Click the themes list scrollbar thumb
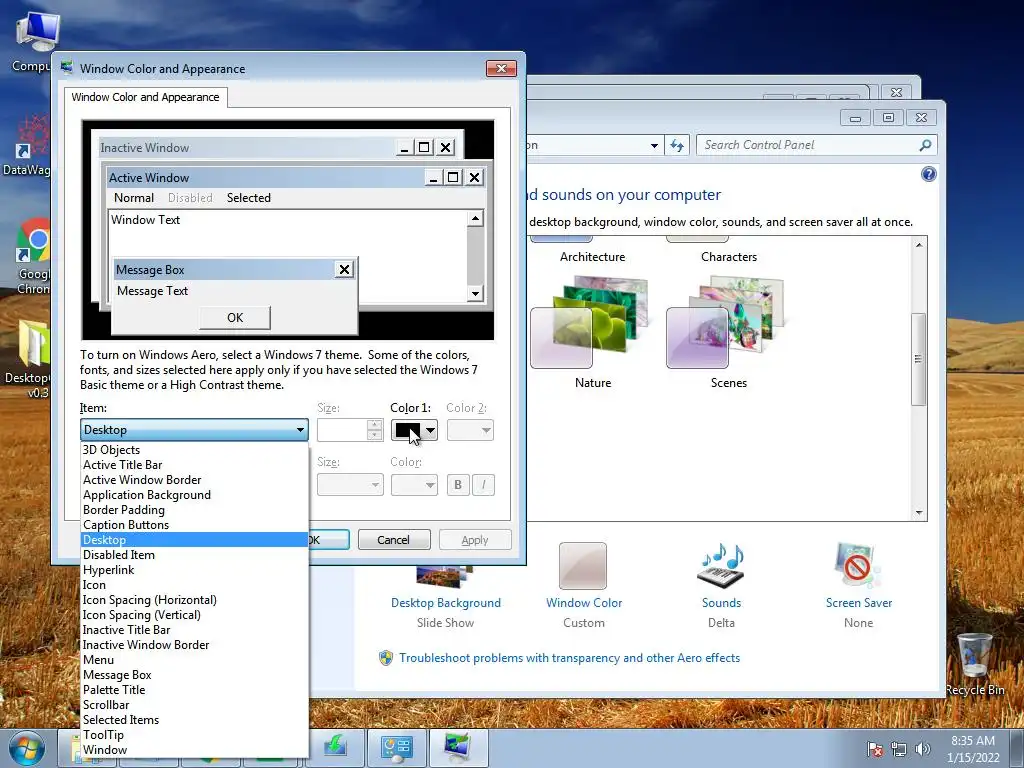The height and width of the screenshot is (768, 1024). pos(918,359)
